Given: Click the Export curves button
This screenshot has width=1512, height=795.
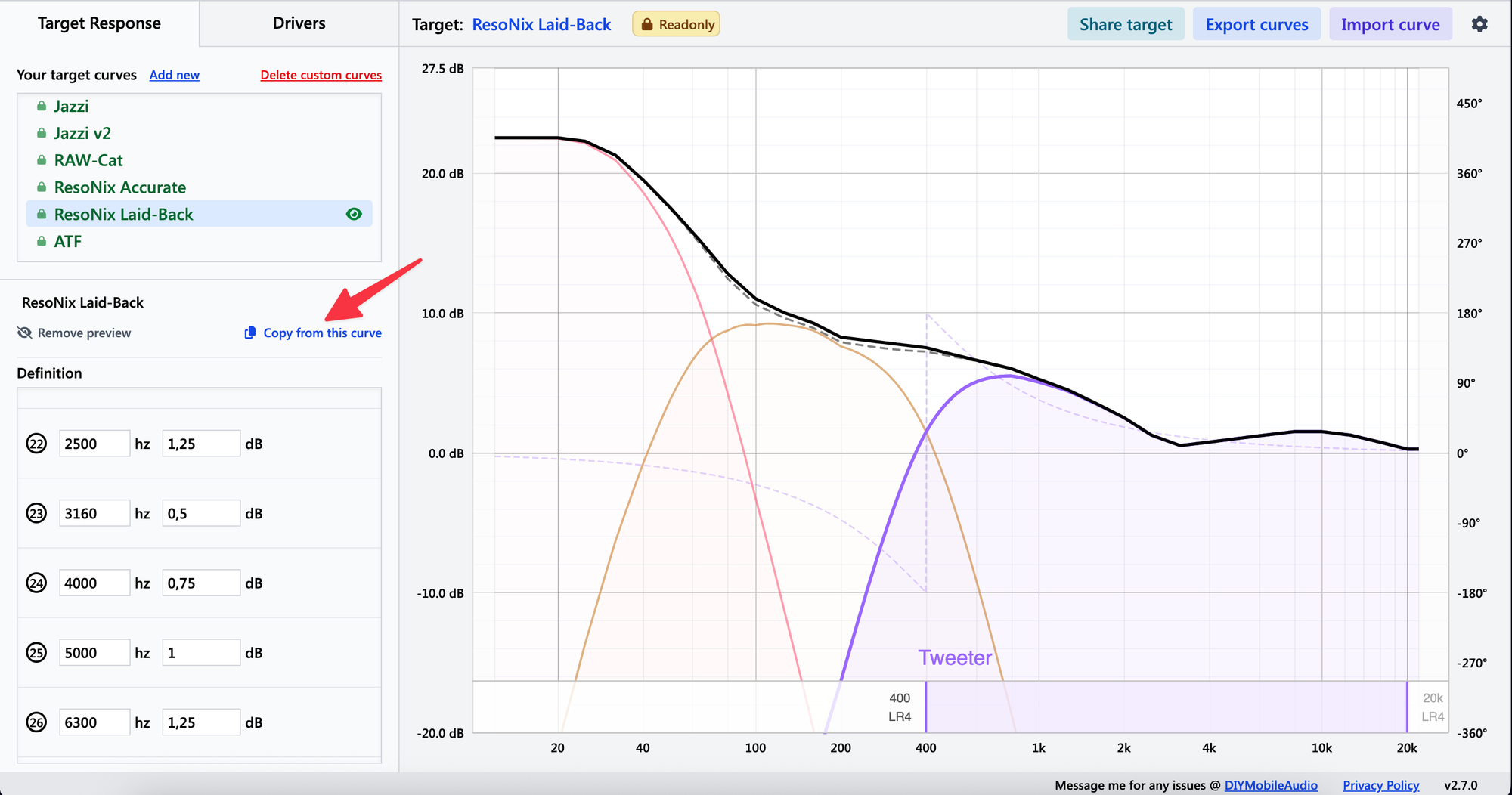Looking at the screenshot, I should 1256,25.
